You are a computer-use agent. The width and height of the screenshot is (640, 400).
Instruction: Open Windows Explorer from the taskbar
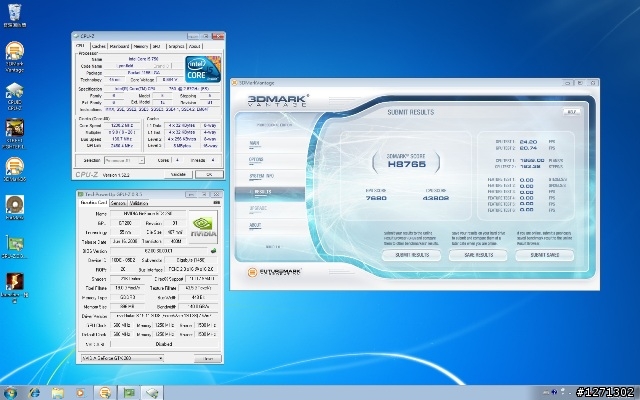pos(58,393)
